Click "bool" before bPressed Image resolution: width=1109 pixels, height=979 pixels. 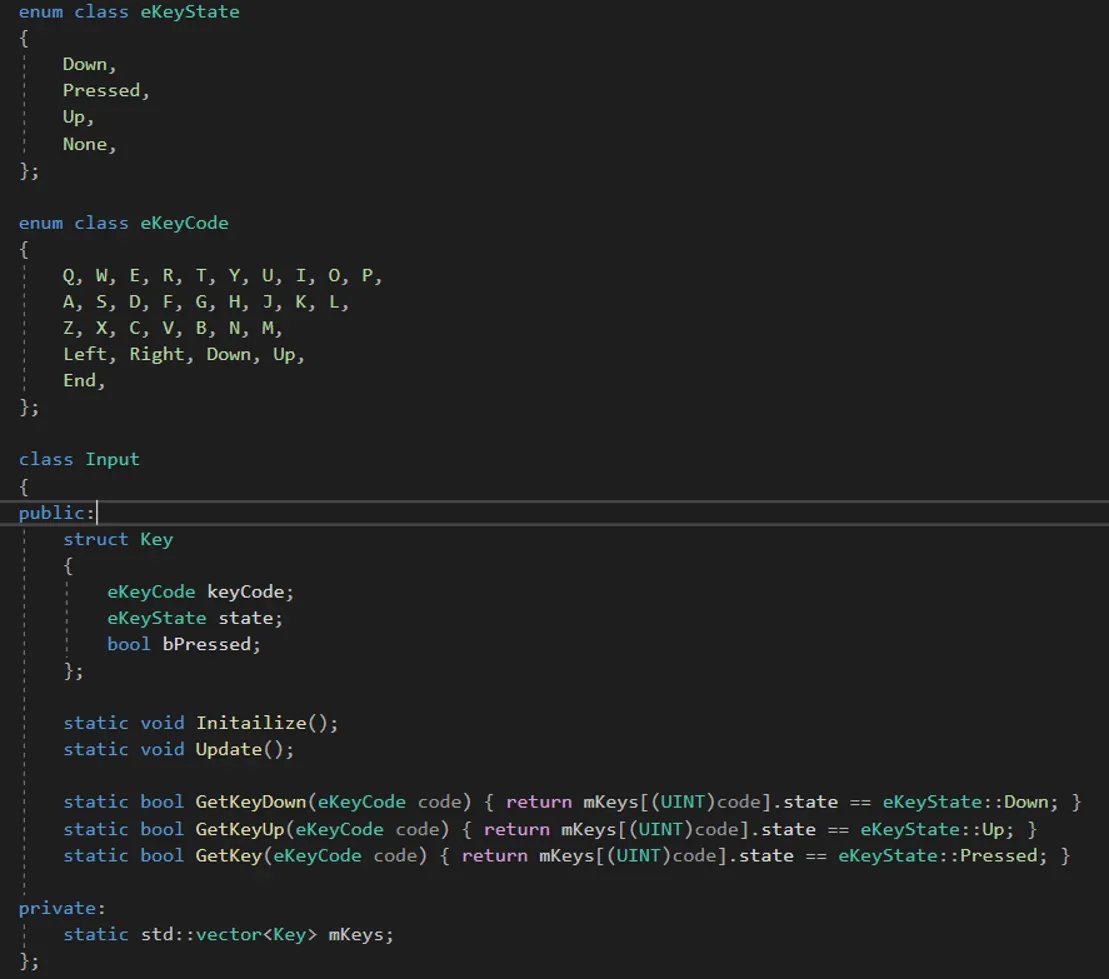pos(129,644)
